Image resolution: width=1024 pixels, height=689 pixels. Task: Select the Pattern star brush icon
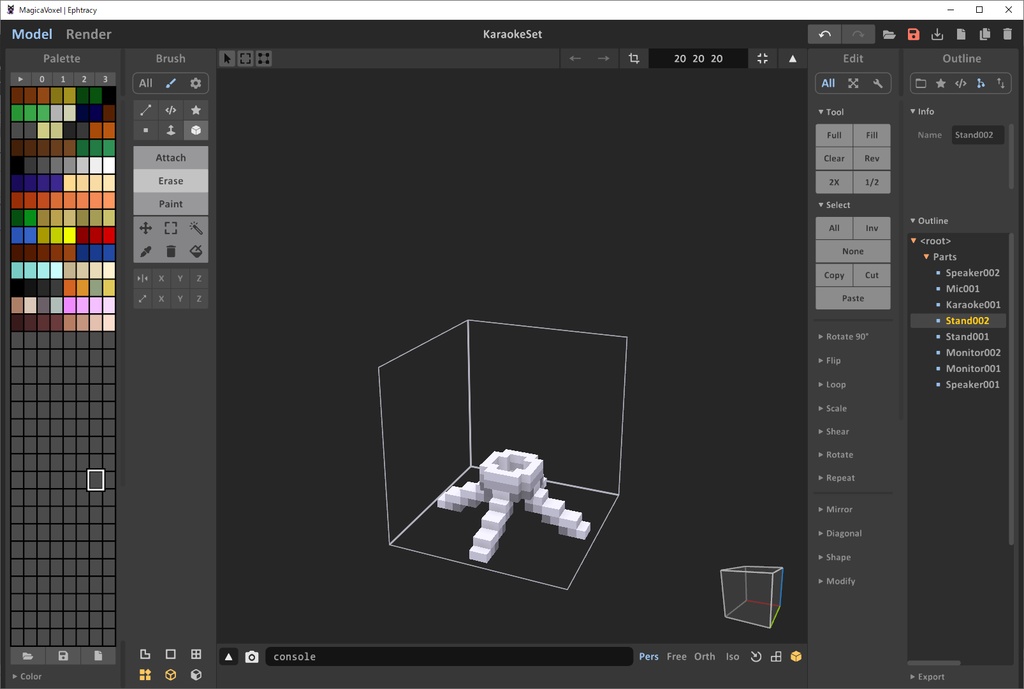click(195, 110)
